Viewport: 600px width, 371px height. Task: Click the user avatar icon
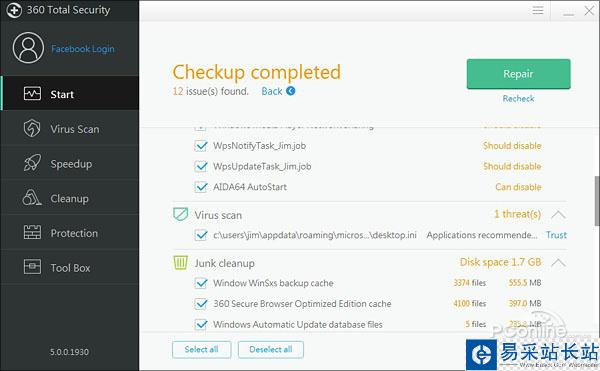pos(28,48)
